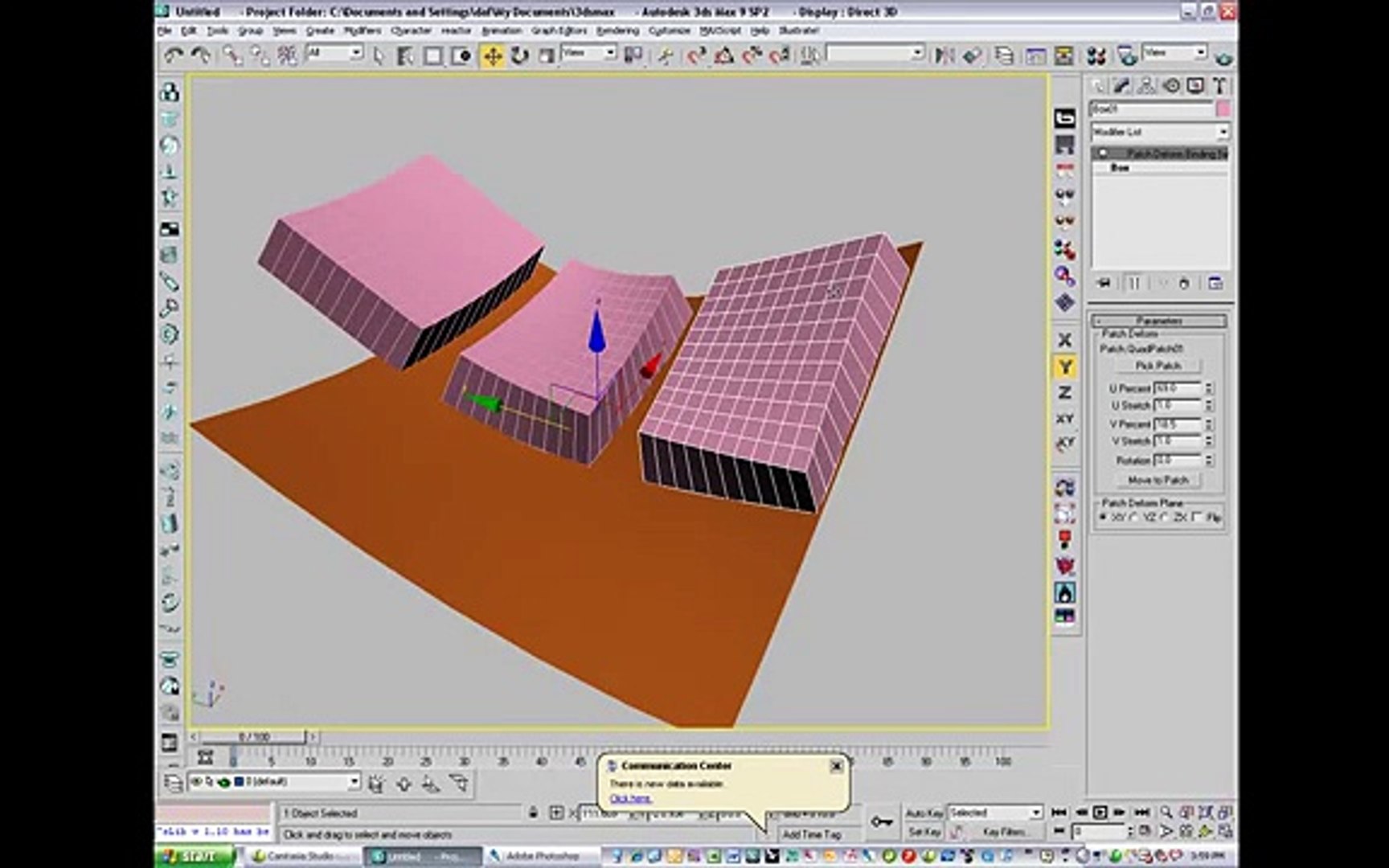The width and height of the screenshot is (1389, 868).
Task: Toggle Show End Result in modifier stack
Action: coord(1133,283)
